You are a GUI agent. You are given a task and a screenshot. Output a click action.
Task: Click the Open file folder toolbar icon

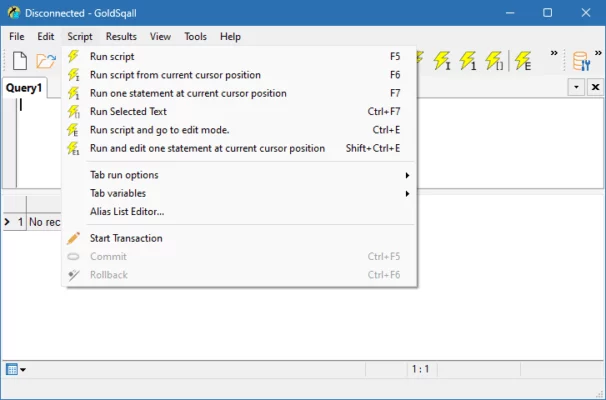pos(46,61)
